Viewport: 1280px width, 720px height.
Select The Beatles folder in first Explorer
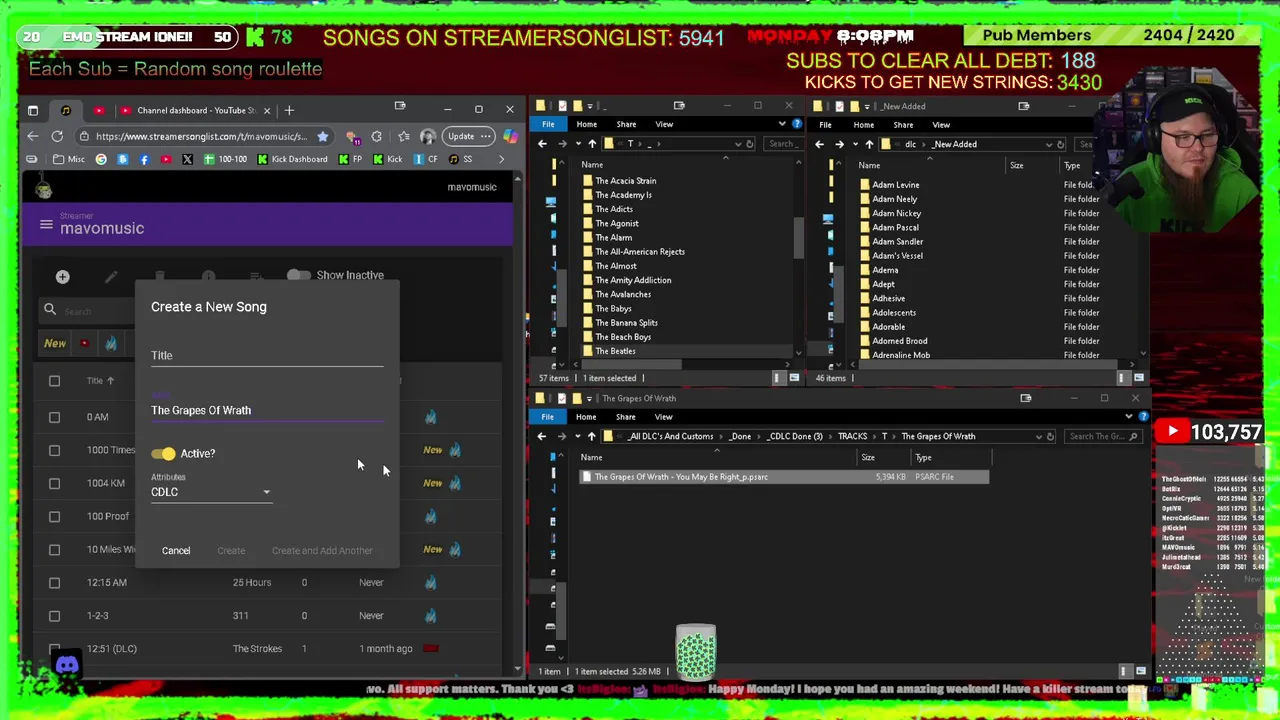click(615, 351)
